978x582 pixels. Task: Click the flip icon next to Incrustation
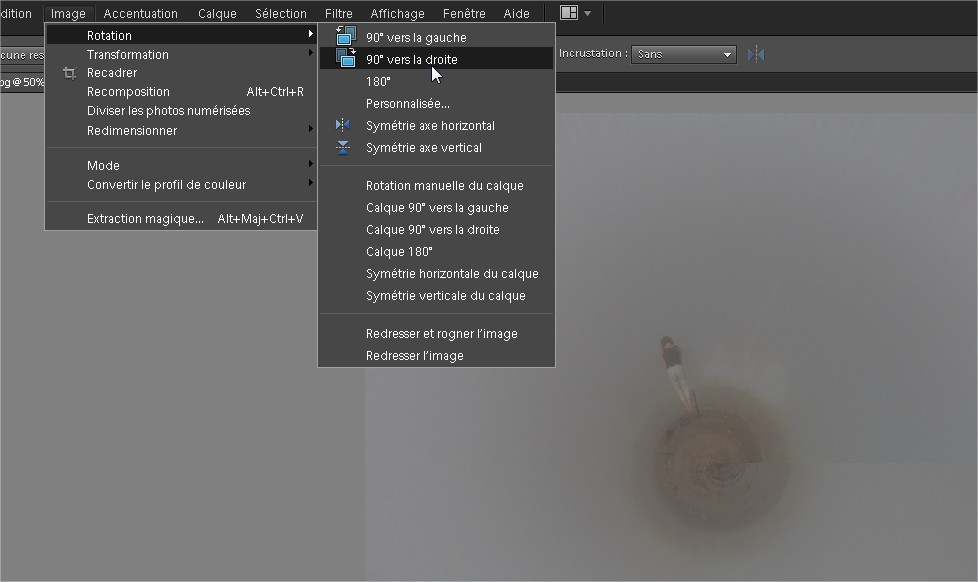(756, 54)
